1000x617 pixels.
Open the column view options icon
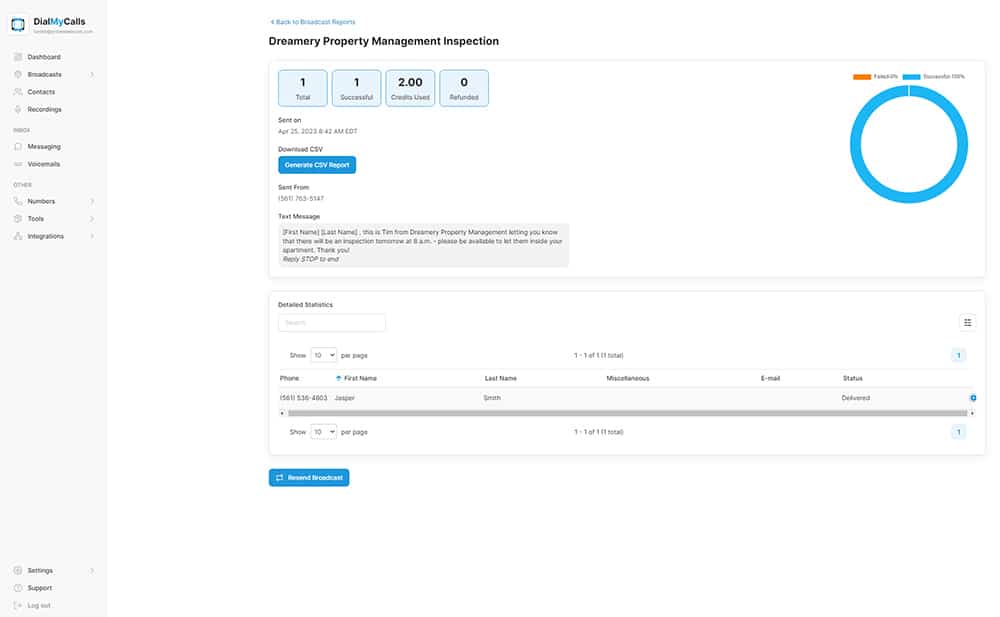click(x=967, y=322)
